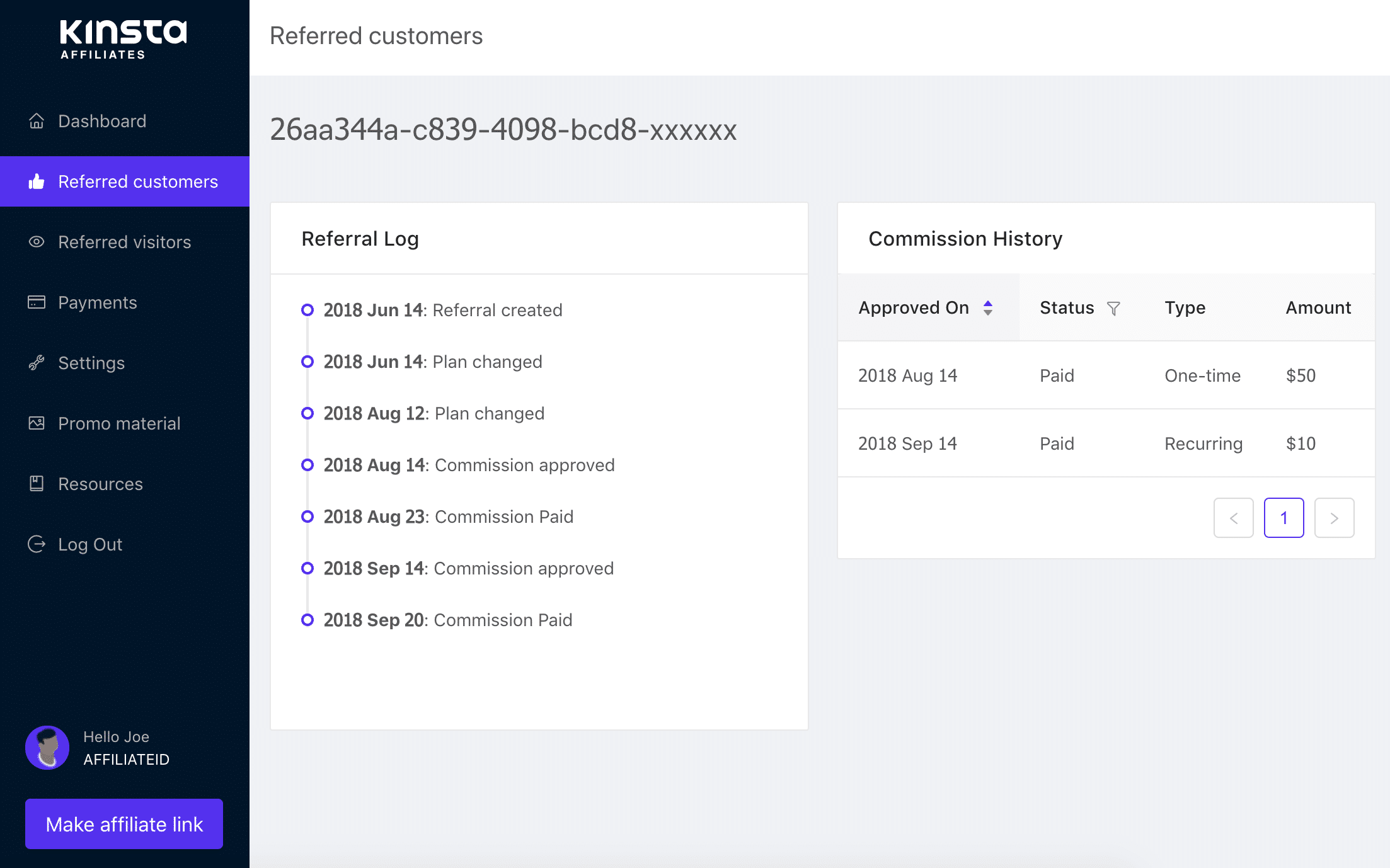Viewport: 1390px width, 868px height.
Task: Click the card icon next to Payments
Action: tap(36, 302)
